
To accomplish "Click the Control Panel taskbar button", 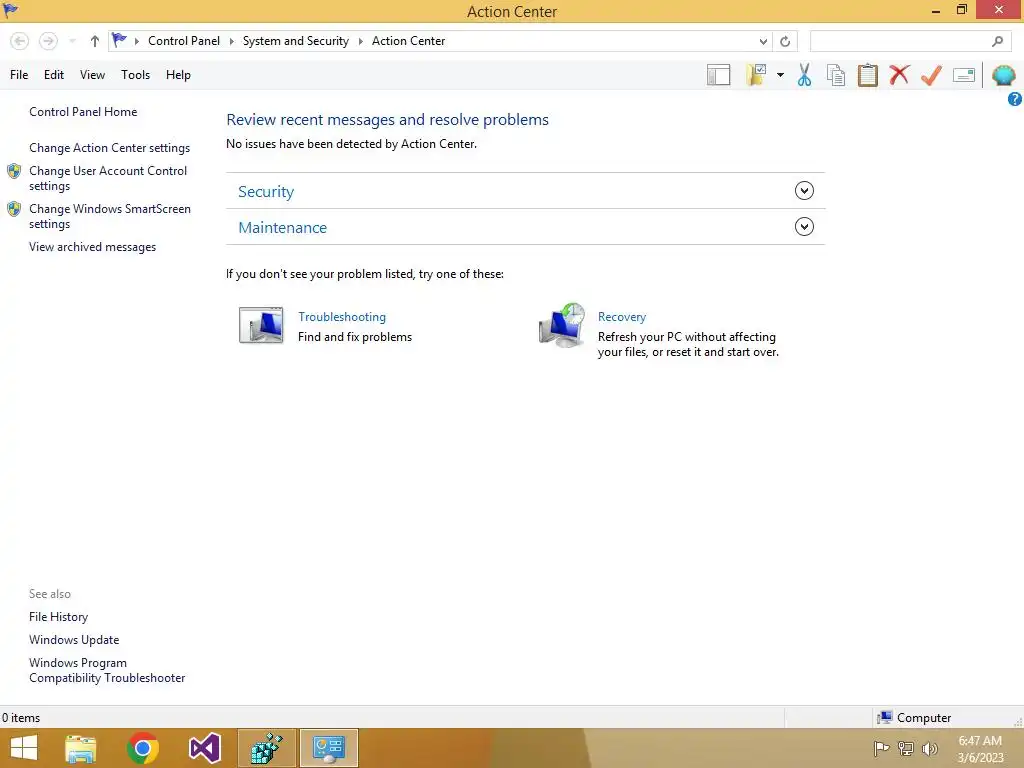I will click(x=328, y=748).
